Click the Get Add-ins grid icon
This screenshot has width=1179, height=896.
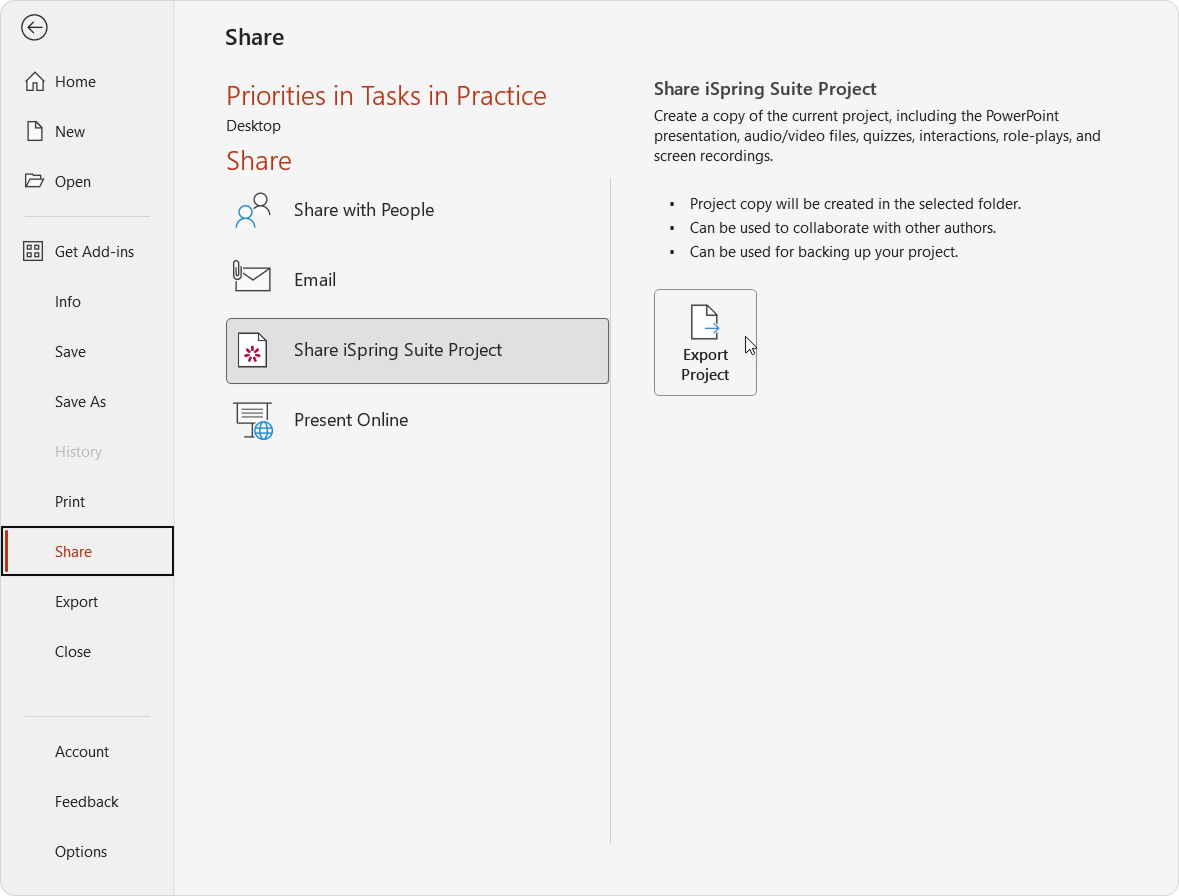(x=33, y=251)
